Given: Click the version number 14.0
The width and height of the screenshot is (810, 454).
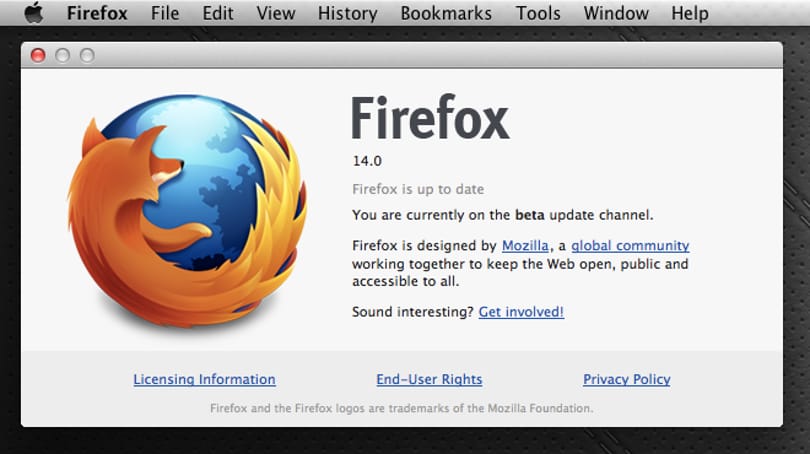Looking at the screenshot, I should [x=367, y=161].
